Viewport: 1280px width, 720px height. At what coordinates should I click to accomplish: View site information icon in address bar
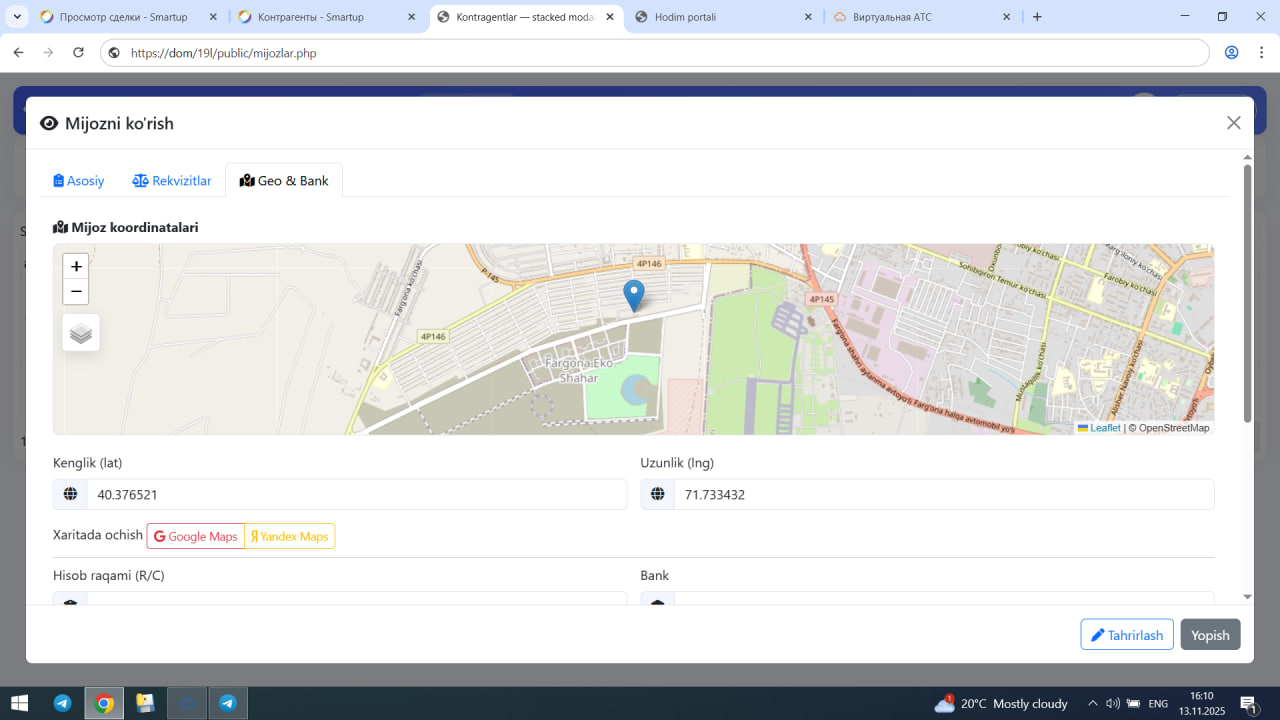click(114, 53)
